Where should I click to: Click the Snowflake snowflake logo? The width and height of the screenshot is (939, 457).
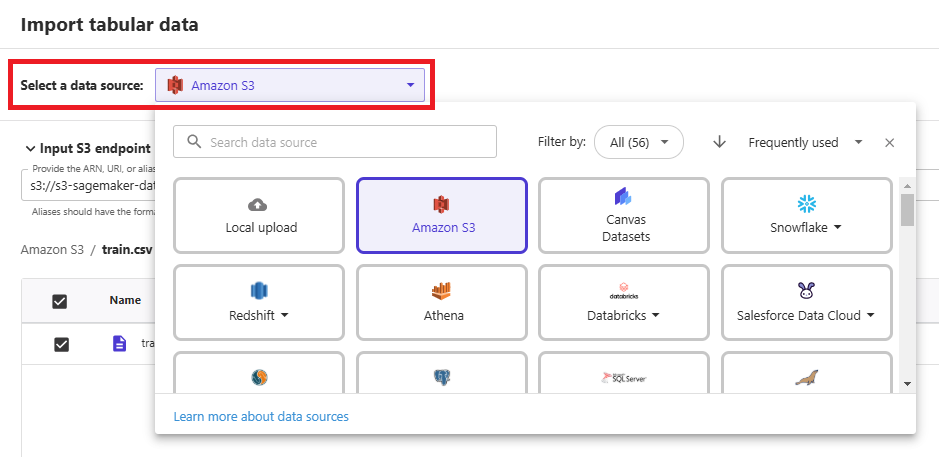pos(807,204)
